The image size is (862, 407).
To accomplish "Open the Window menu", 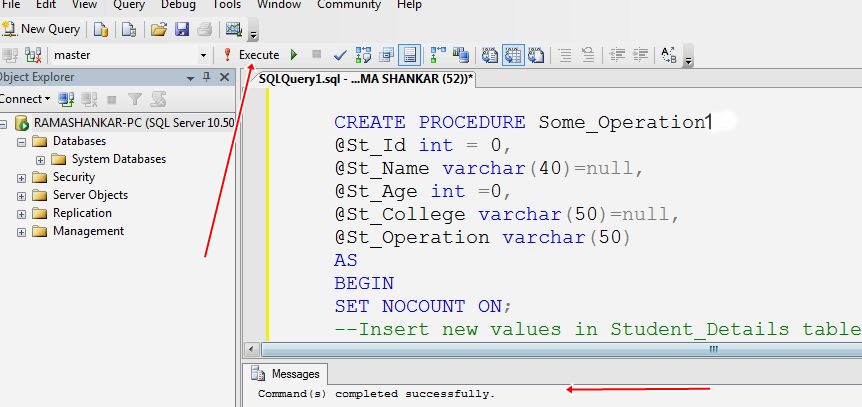I will point(279,5).
